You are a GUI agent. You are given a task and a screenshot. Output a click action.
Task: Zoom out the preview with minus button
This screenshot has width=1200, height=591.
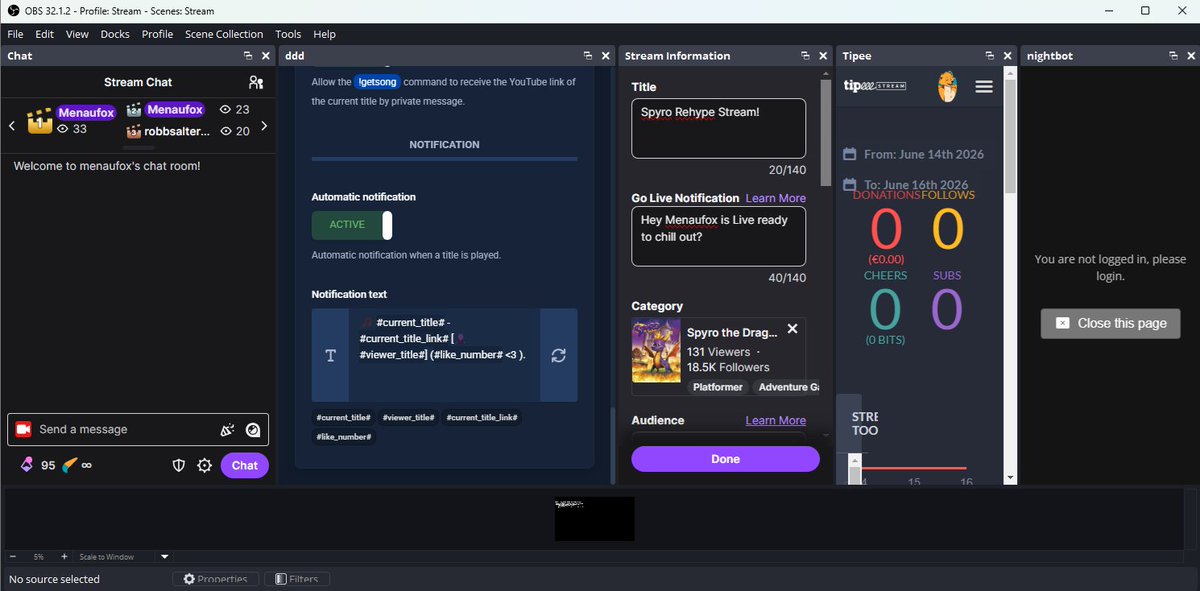(x=12, y=556)
